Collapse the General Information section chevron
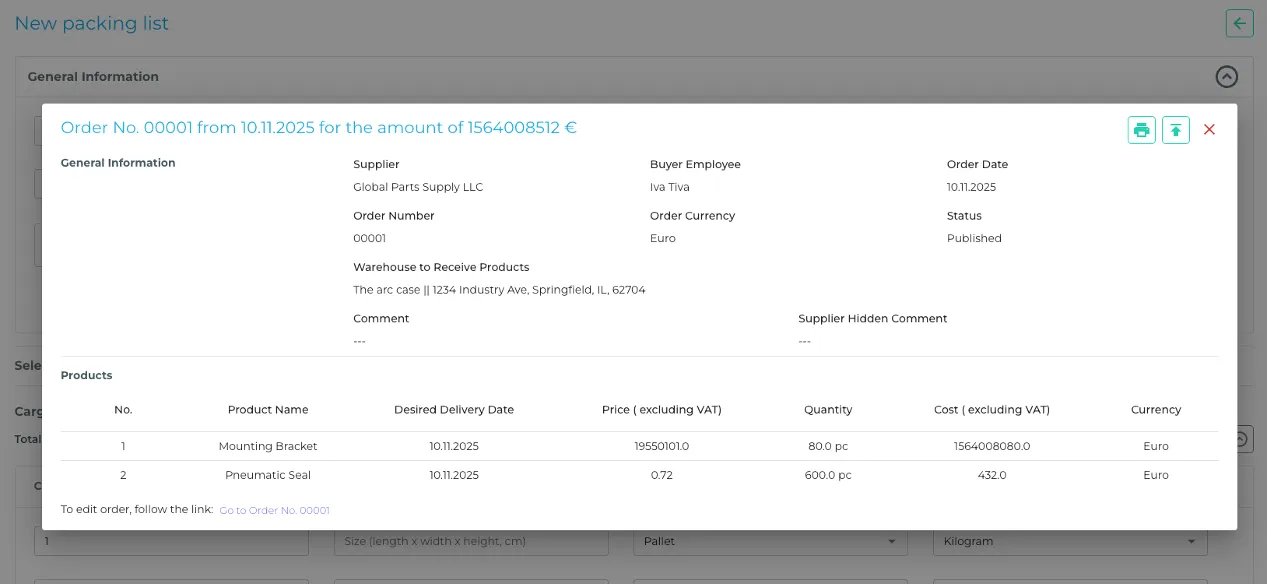 pyautogui.click(x=1226, y=76)
